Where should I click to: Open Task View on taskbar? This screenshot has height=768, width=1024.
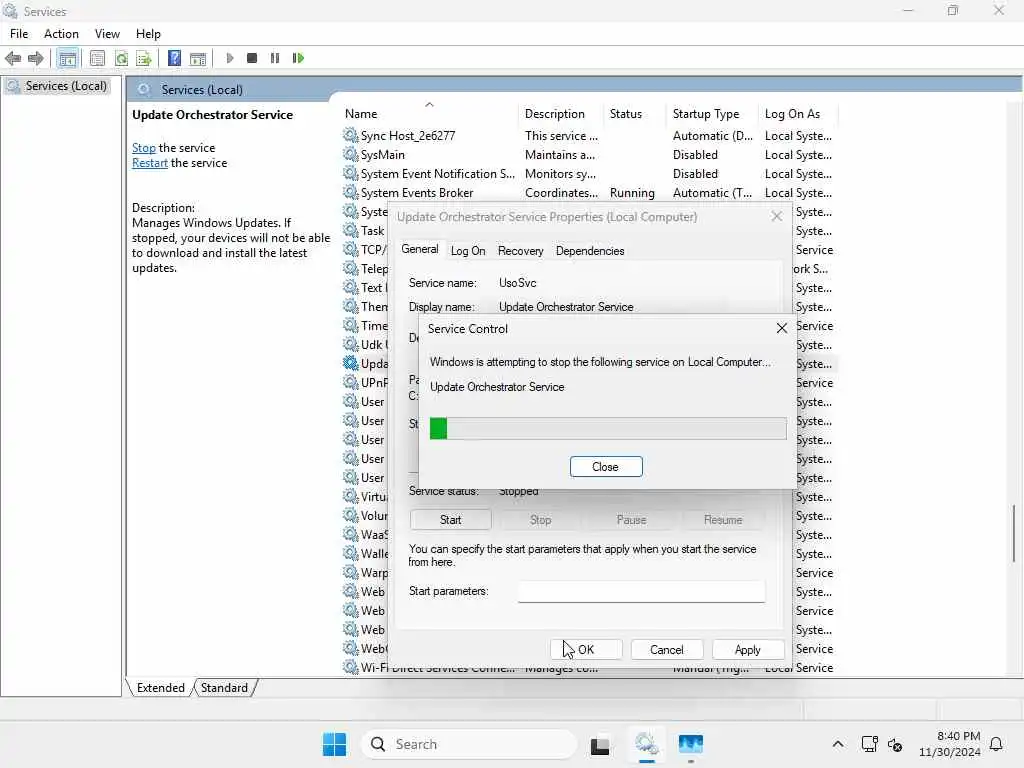point(600,744)
